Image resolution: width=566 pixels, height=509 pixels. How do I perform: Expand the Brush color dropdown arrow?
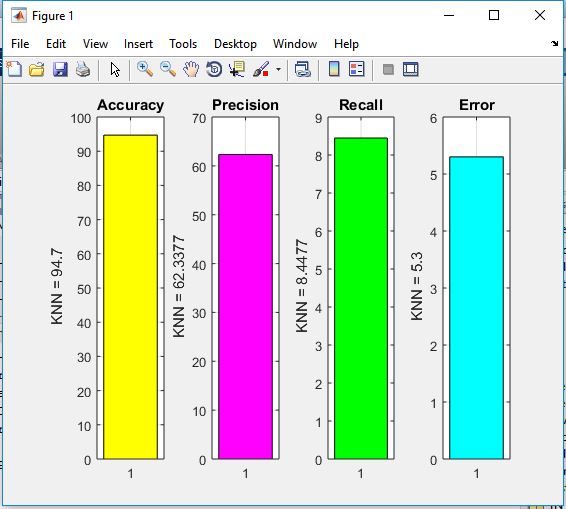(x=278, y=69)
